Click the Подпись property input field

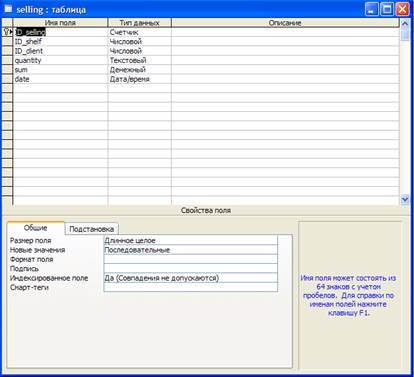[191, 268]
